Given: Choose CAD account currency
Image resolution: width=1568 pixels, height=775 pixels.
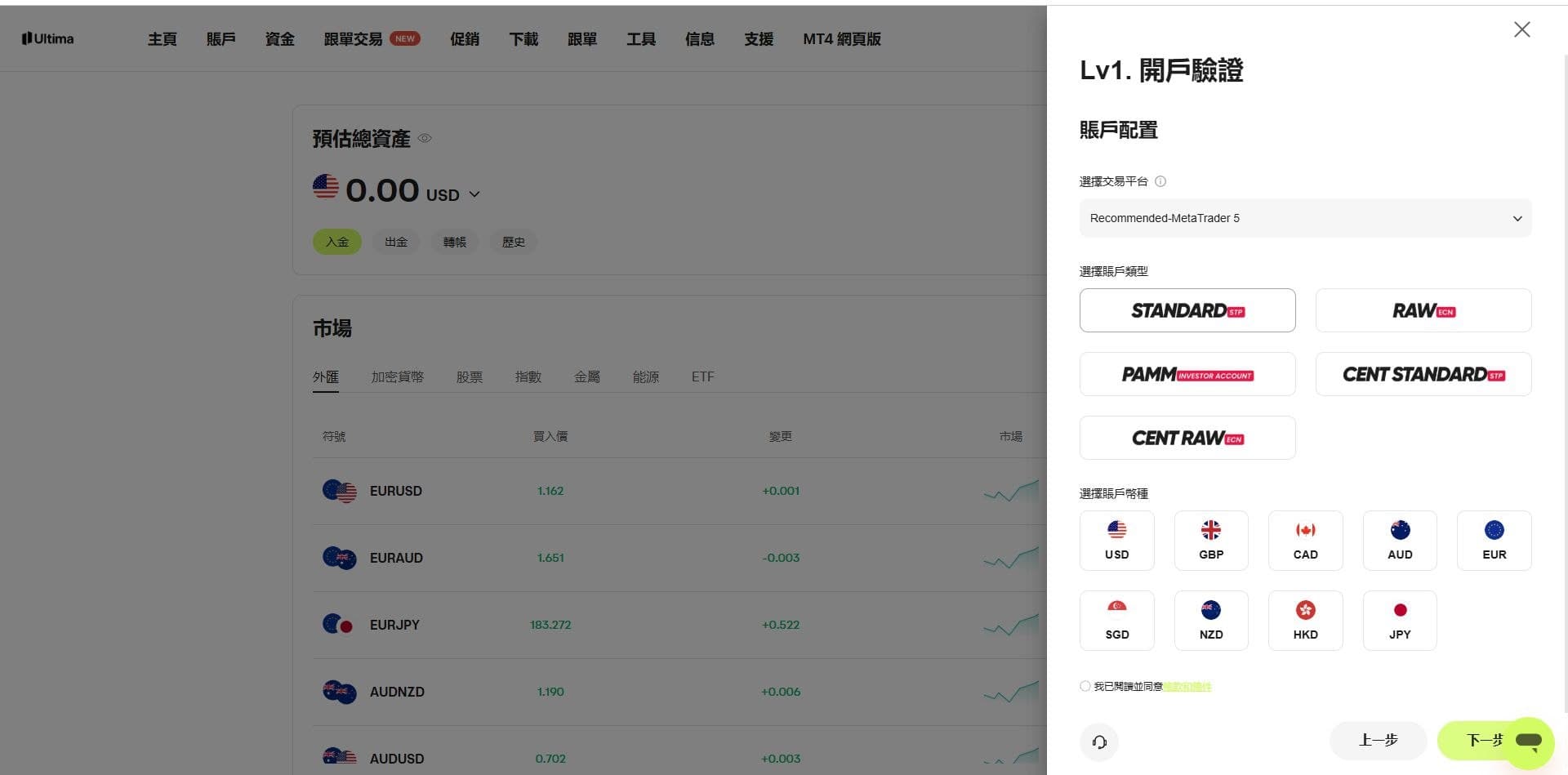Looking at the screenshot, I should tap(1305, 541).
